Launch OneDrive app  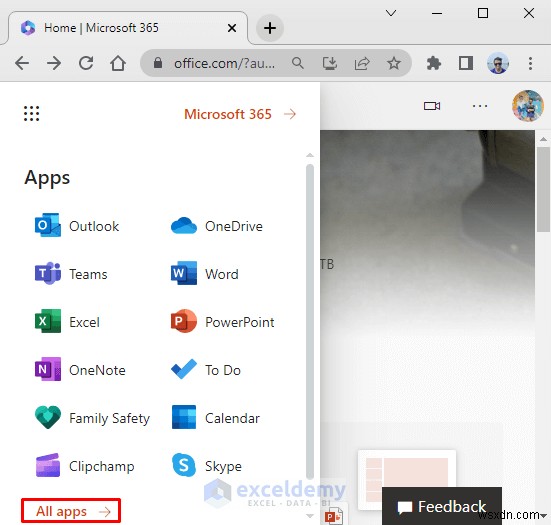[x=216, y=226]
